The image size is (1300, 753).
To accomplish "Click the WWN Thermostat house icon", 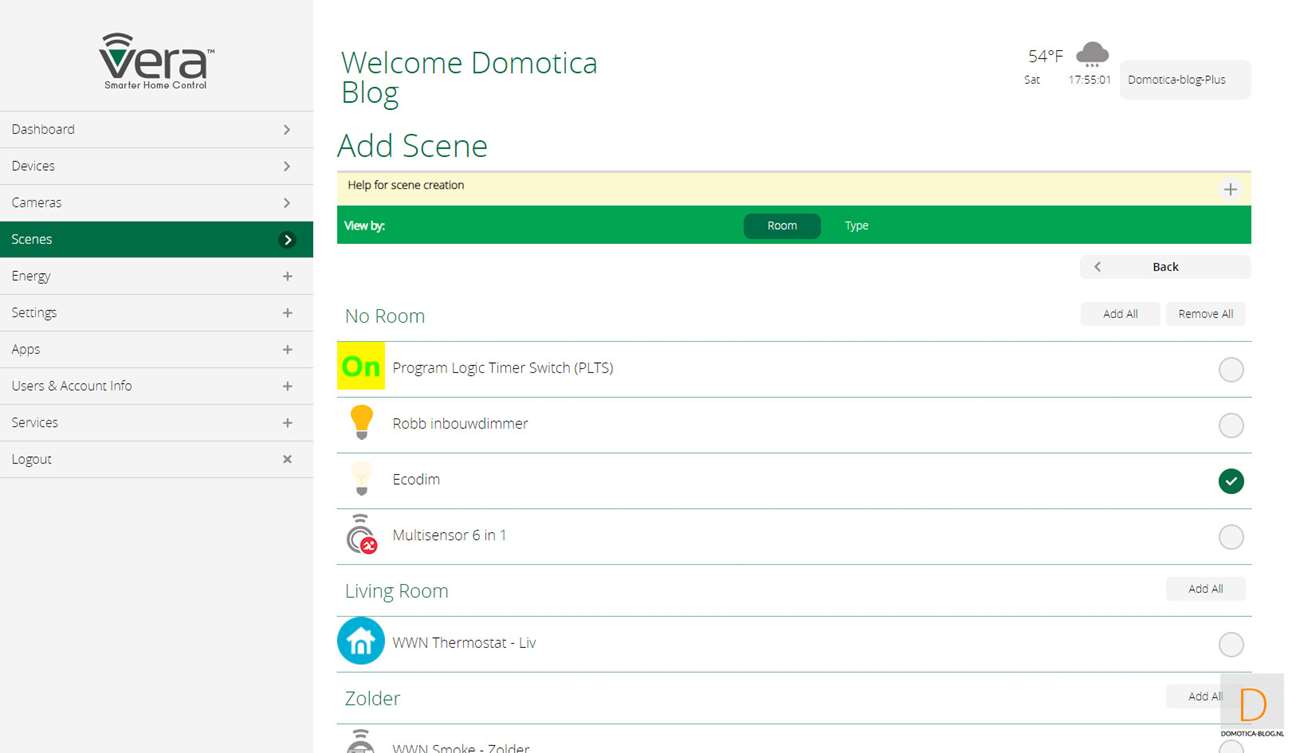I will (x=361, y=642).
